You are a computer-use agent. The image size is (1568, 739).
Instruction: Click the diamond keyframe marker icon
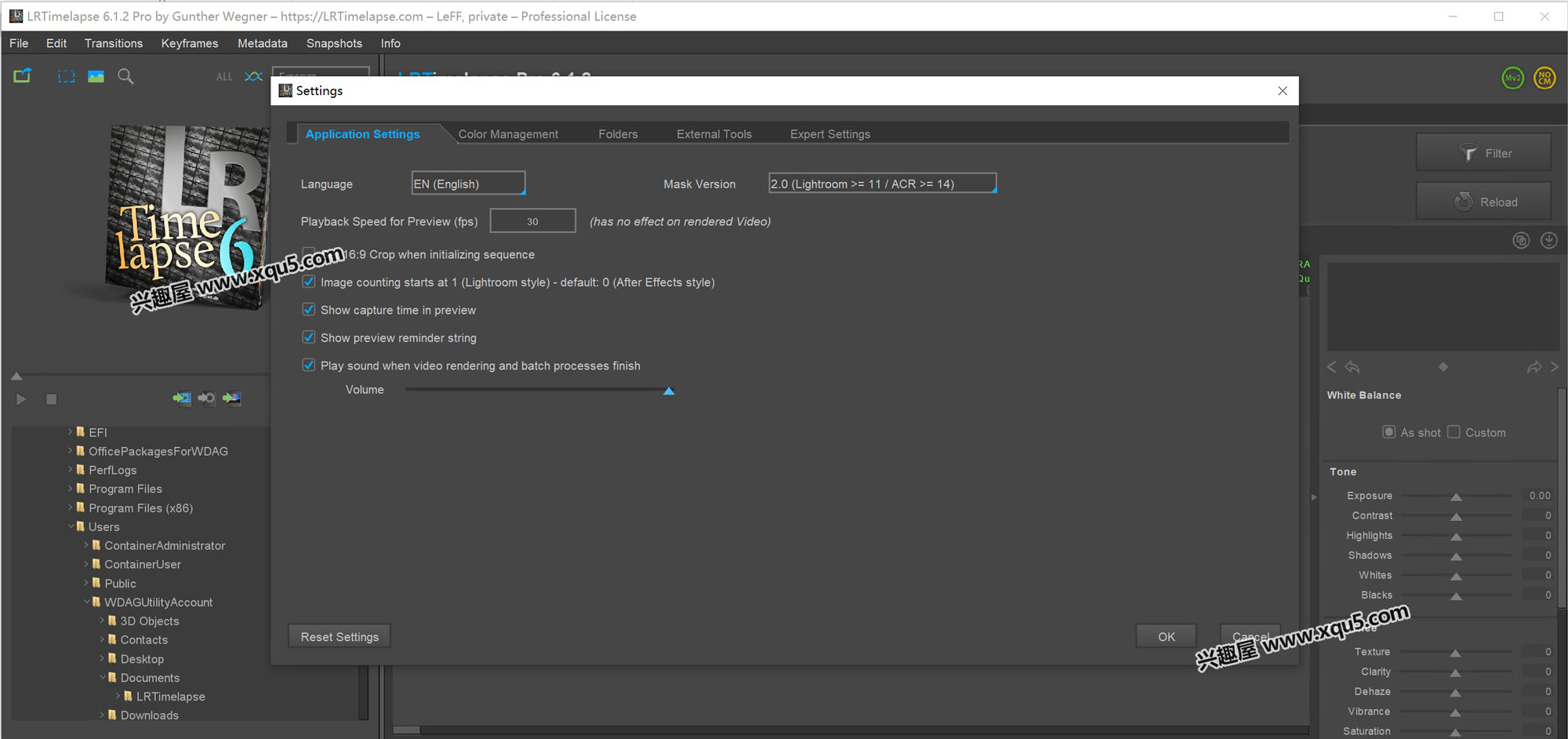point(1443,367)
